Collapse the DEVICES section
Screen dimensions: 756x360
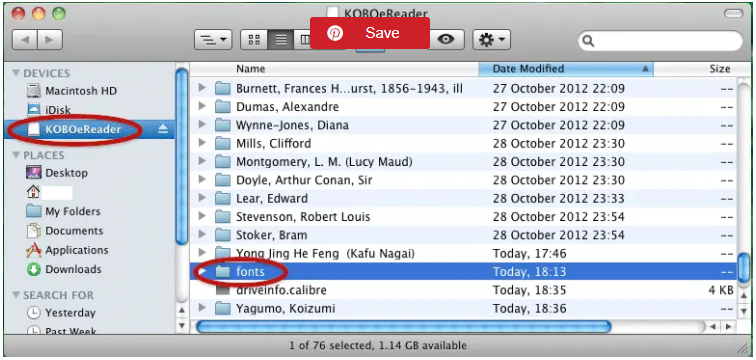(16, 73)
